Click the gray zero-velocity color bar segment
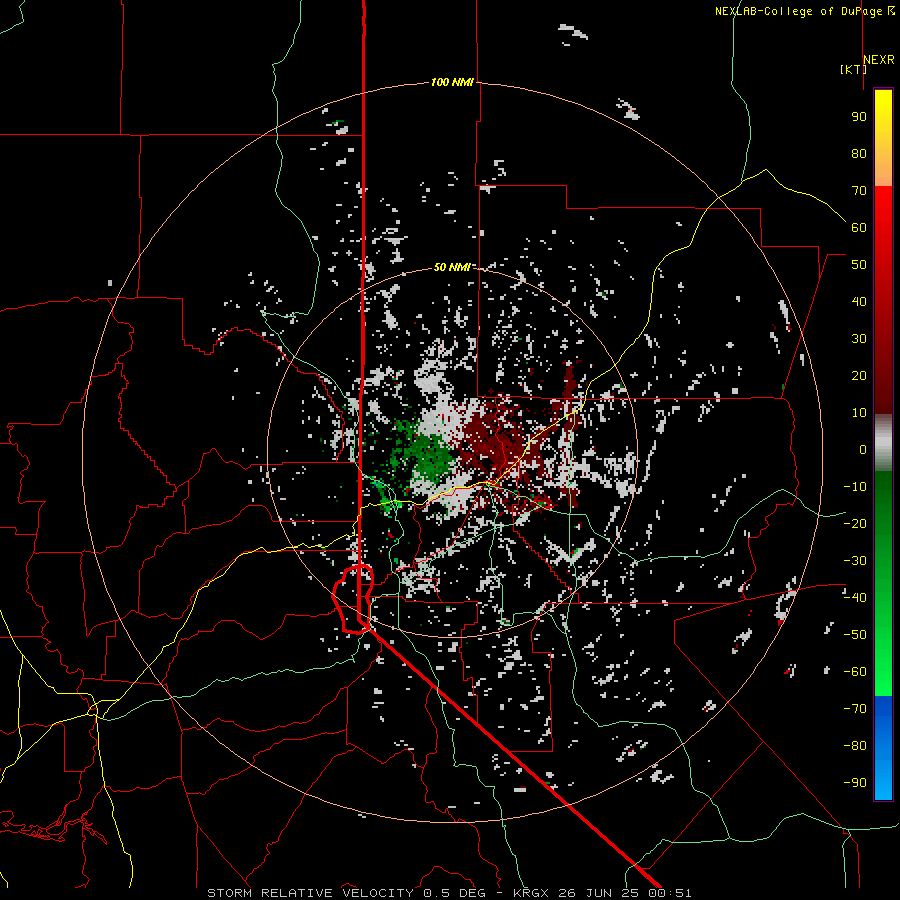 (x=883, y=443)
